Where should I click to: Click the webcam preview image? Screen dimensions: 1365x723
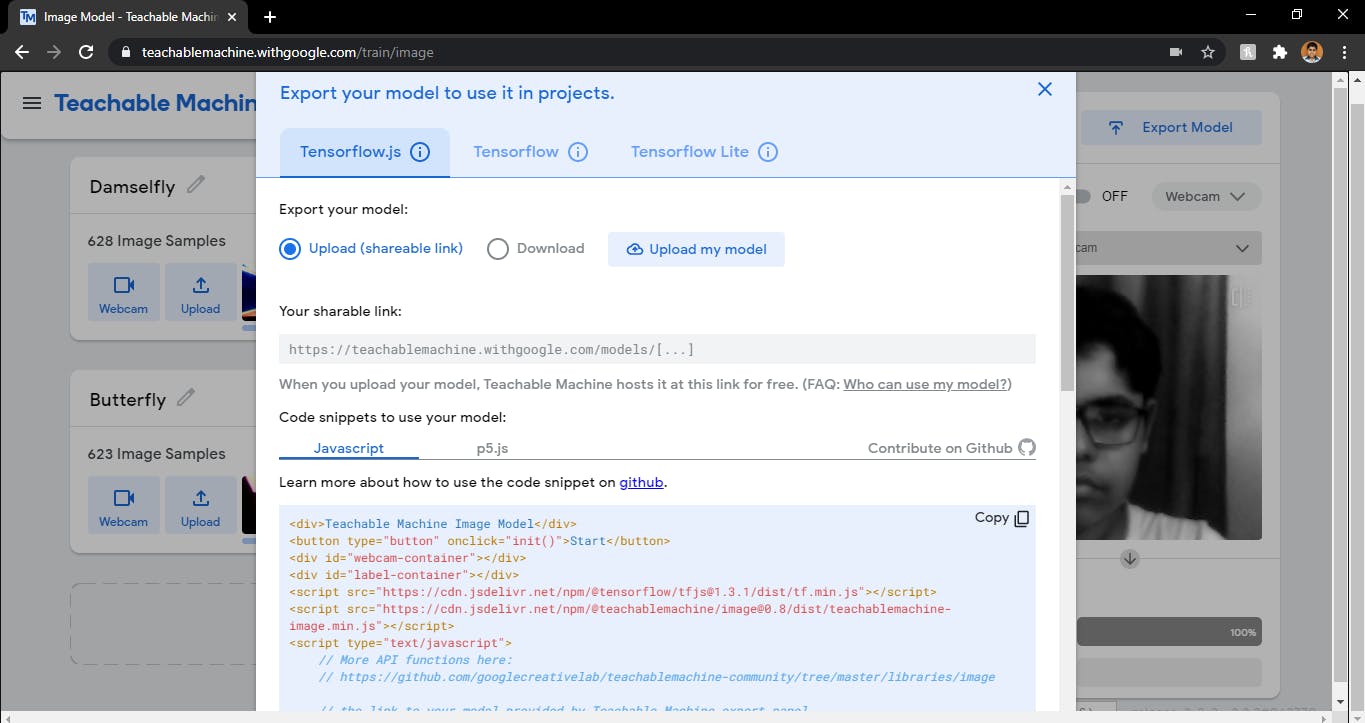[1168, 407]
